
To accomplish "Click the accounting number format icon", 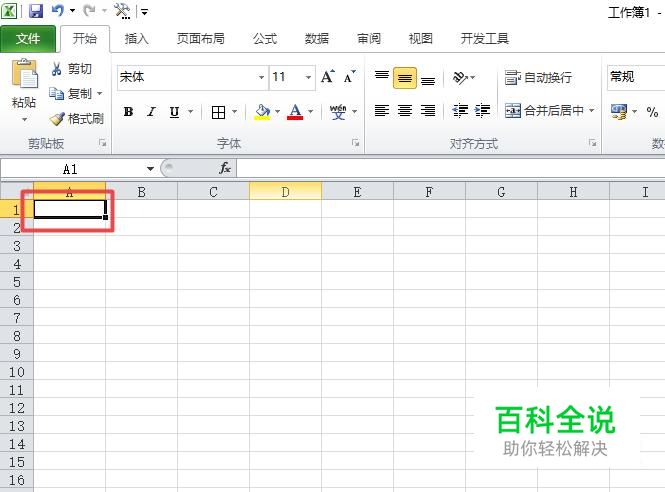I will point(619,112).
